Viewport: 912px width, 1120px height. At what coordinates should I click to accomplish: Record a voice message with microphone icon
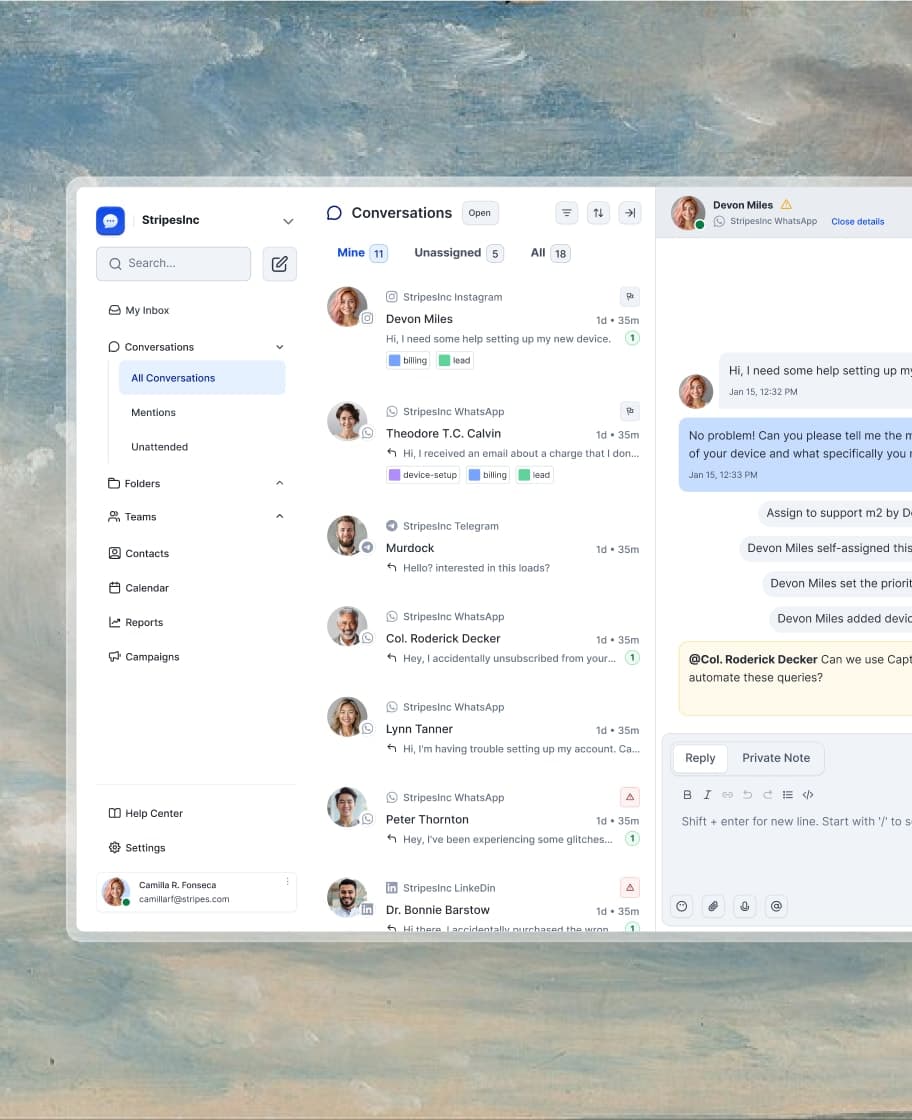(x=745, y=906)
